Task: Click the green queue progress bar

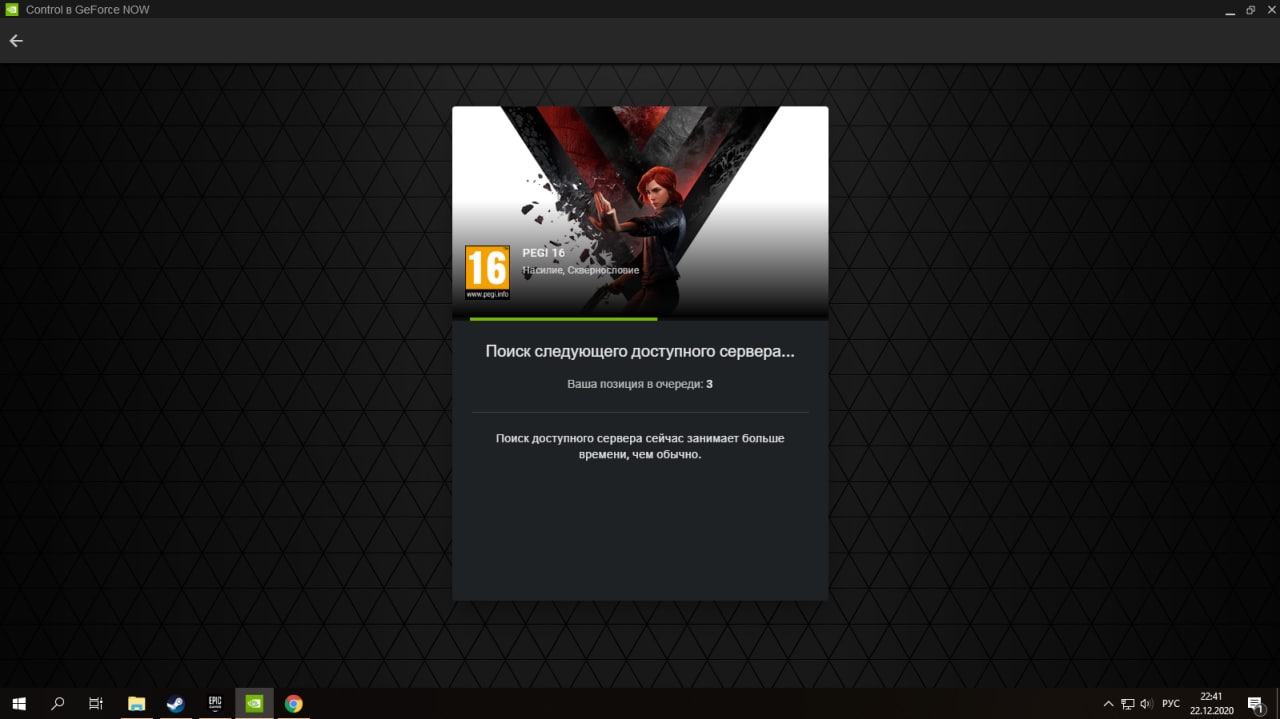Action: click(x=563, y=319)
